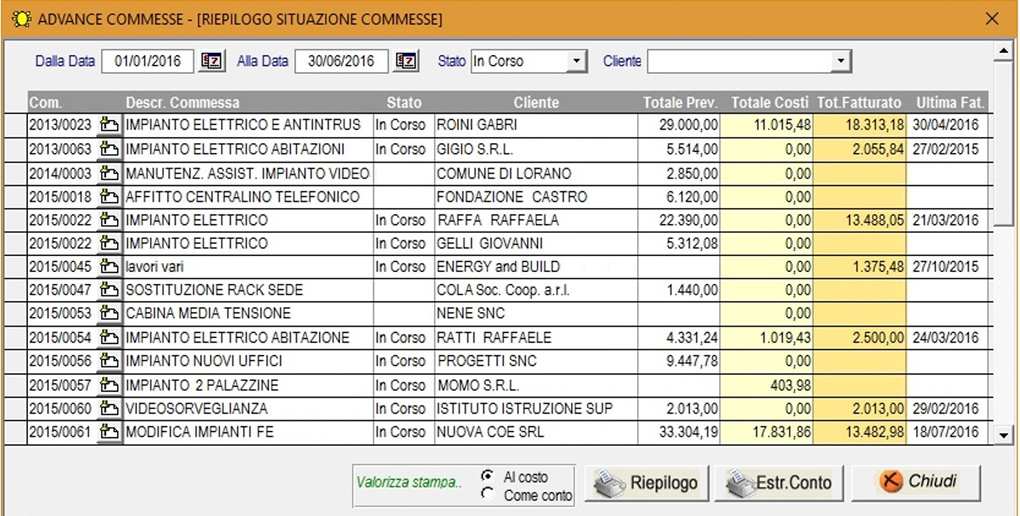Click client cell GIGIO S.R.L.
This screenshot has width=1020, height=516.
536,150
